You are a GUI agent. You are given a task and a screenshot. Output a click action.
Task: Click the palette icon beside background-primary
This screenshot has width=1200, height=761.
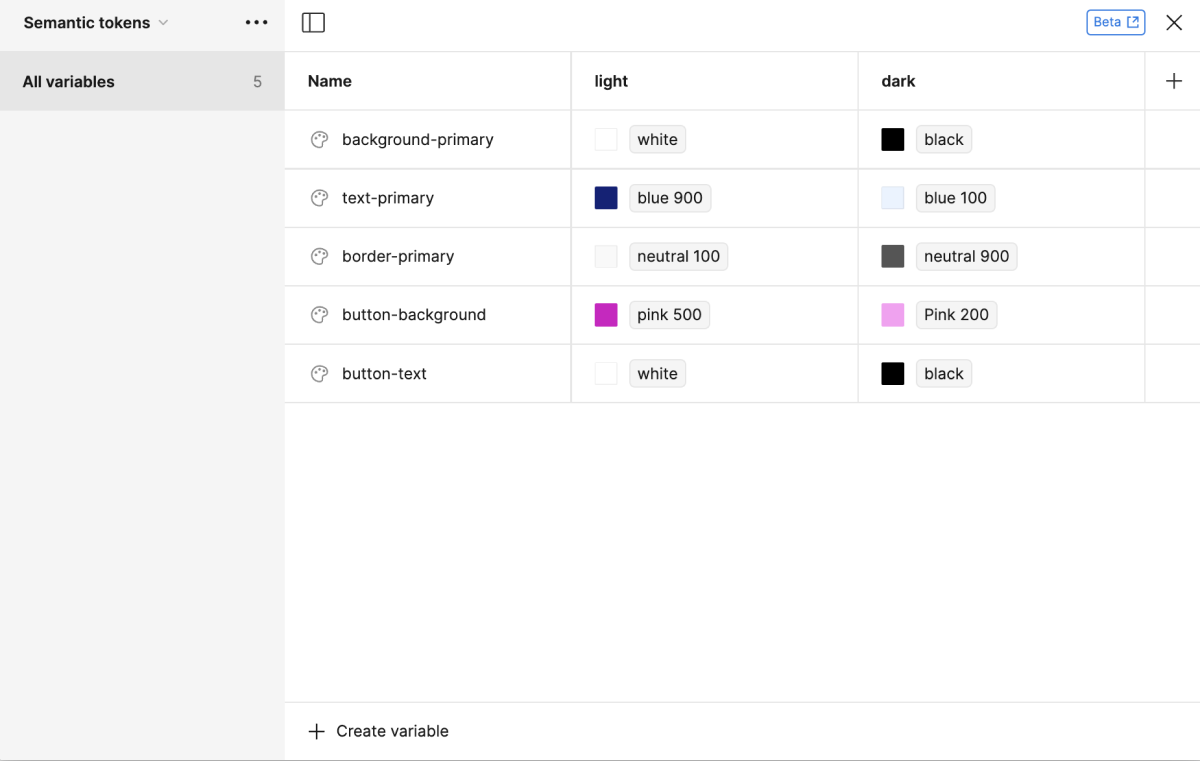click(319, 140)
